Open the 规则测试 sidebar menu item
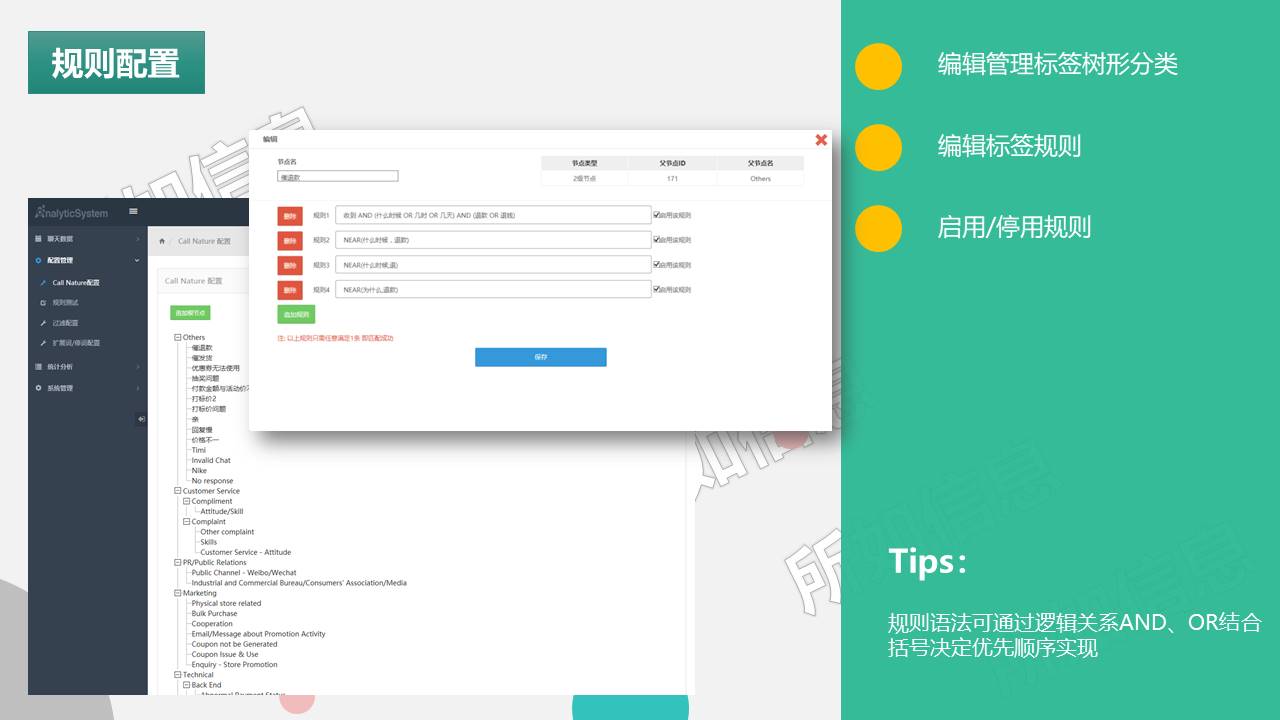Viewport: 1280px width, 720px height. [65, 302]
